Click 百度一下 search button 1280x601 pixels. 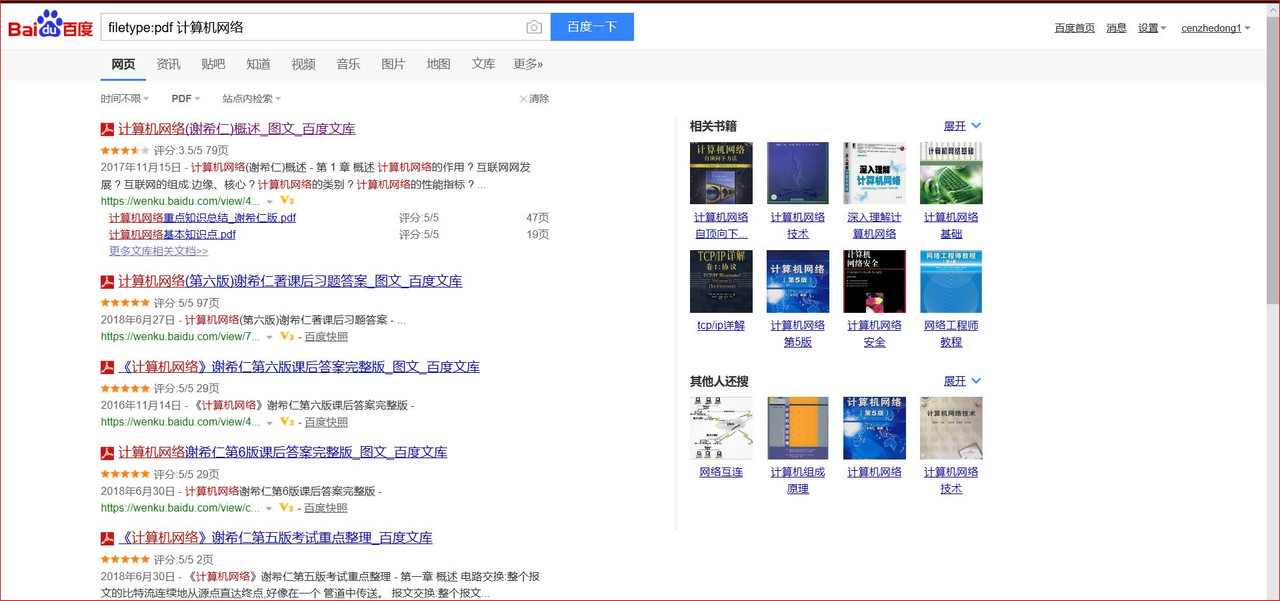(592, 27)
